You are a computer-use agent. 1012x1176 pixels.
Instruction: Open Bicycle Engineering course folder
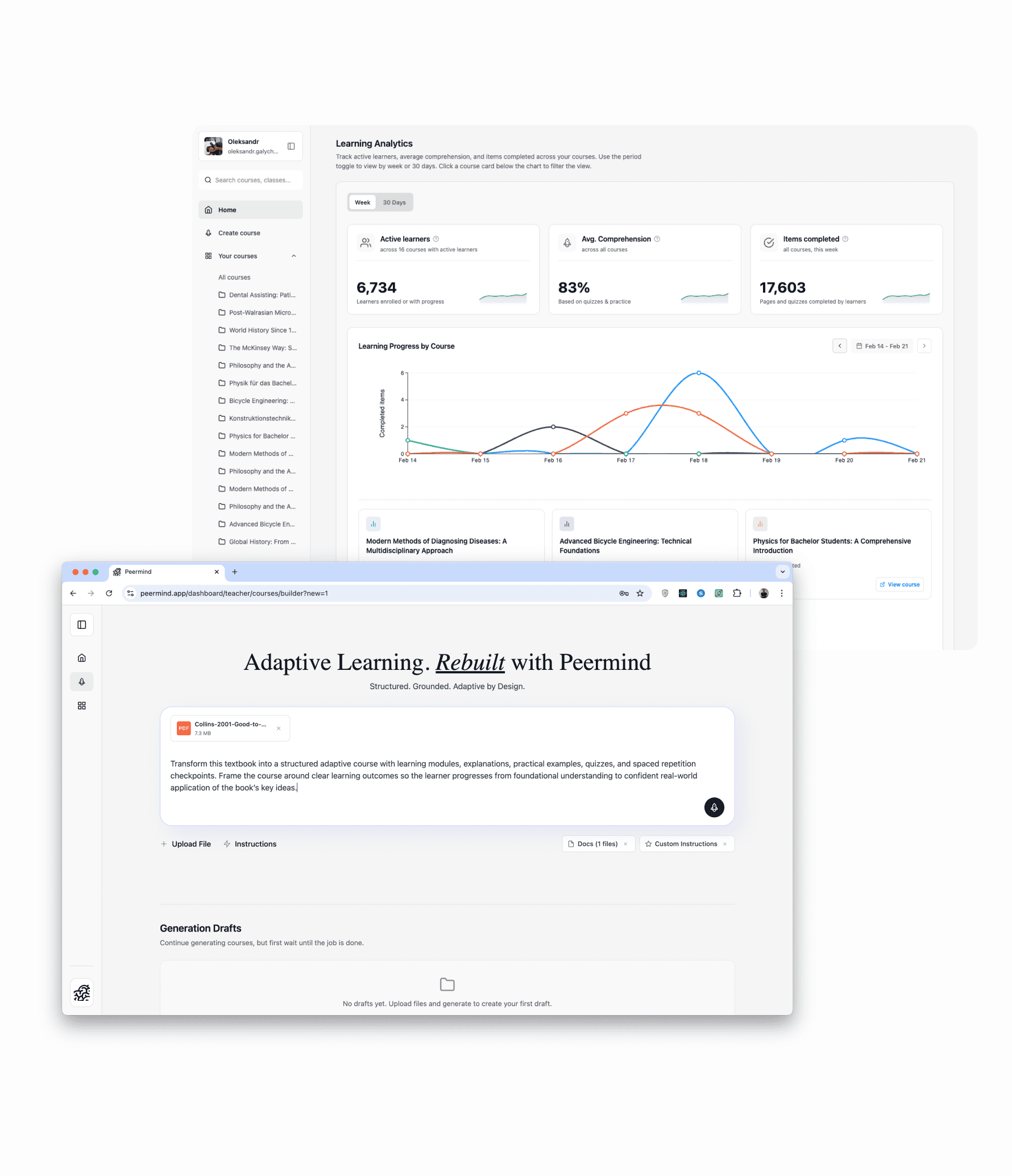[x=257, y=401]
